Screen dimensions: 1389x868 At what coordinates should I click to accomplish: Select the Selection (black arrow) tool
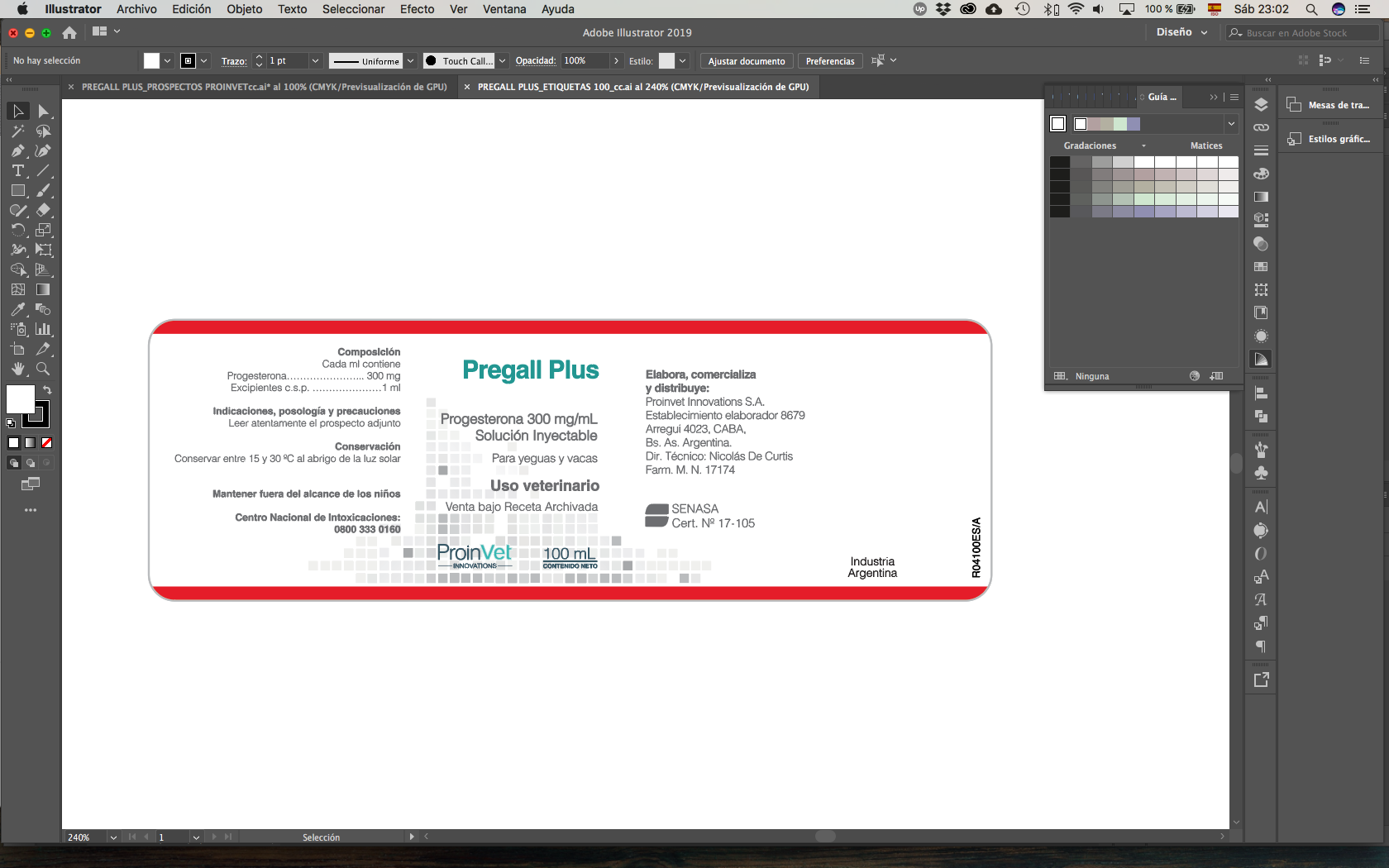[x=18, y=111]
